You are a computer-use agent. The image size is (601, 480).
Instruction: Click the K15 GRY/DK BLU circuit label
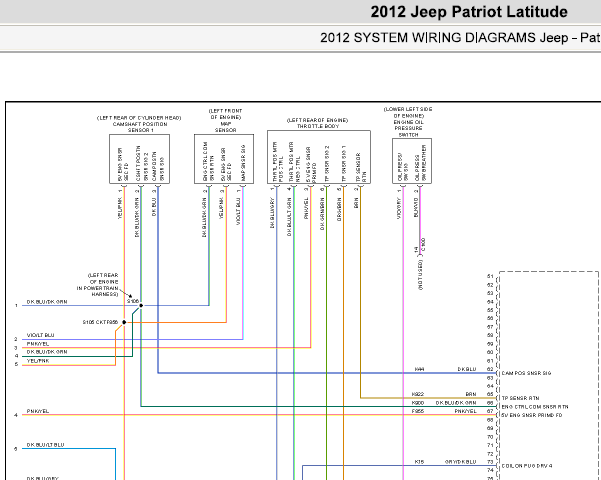tap(445, 462)
